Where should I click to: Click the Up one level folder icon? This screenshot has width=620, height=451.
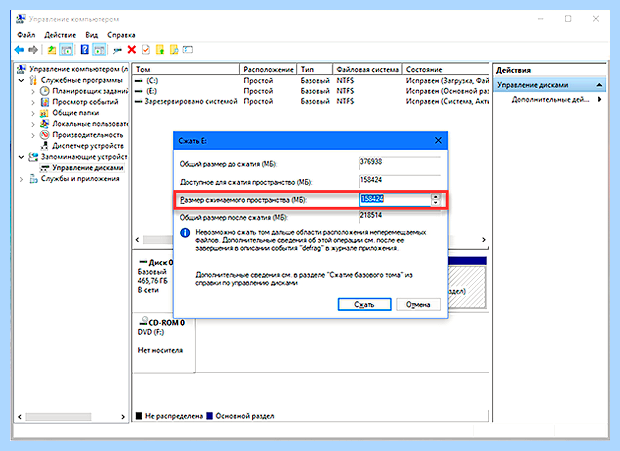52,50
